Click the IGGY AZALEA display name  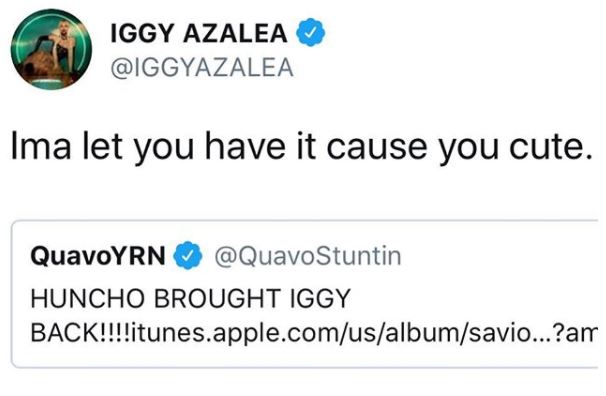point(199,33)
